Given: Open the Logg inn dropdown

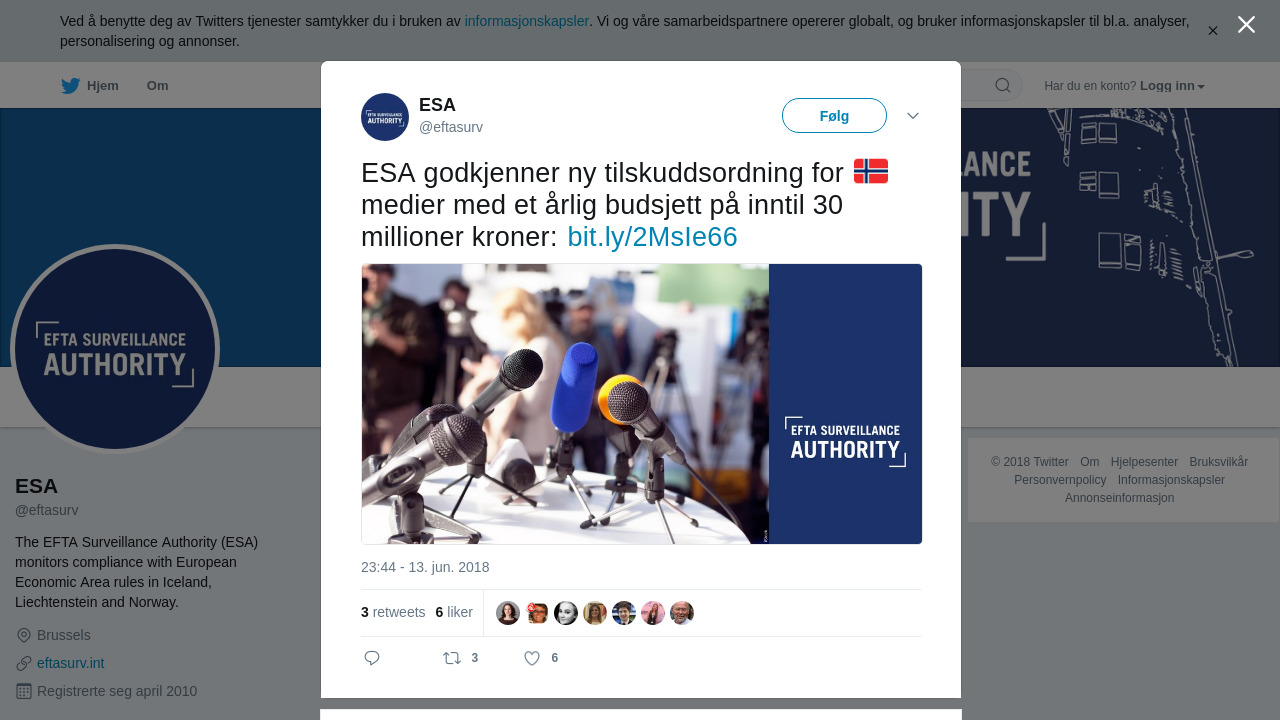Looking at the screenshot, I should click(x=1172, y=86).
